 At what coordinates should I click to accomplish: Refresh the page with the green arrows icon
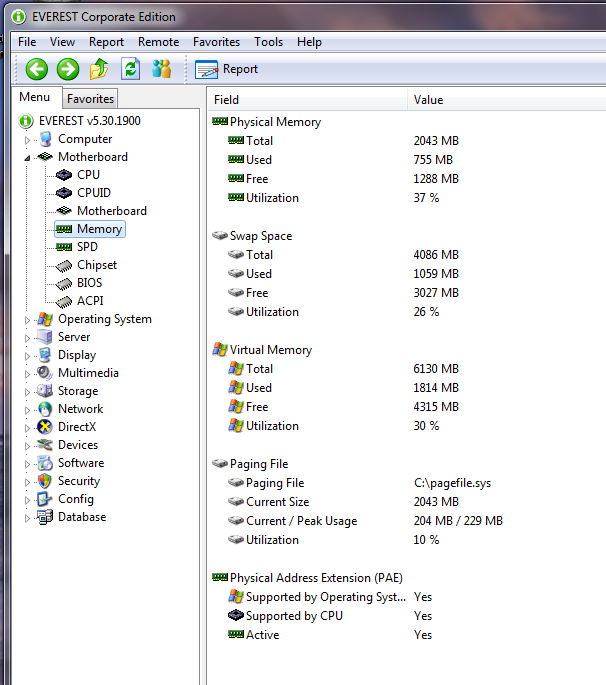tap(131, 69)
